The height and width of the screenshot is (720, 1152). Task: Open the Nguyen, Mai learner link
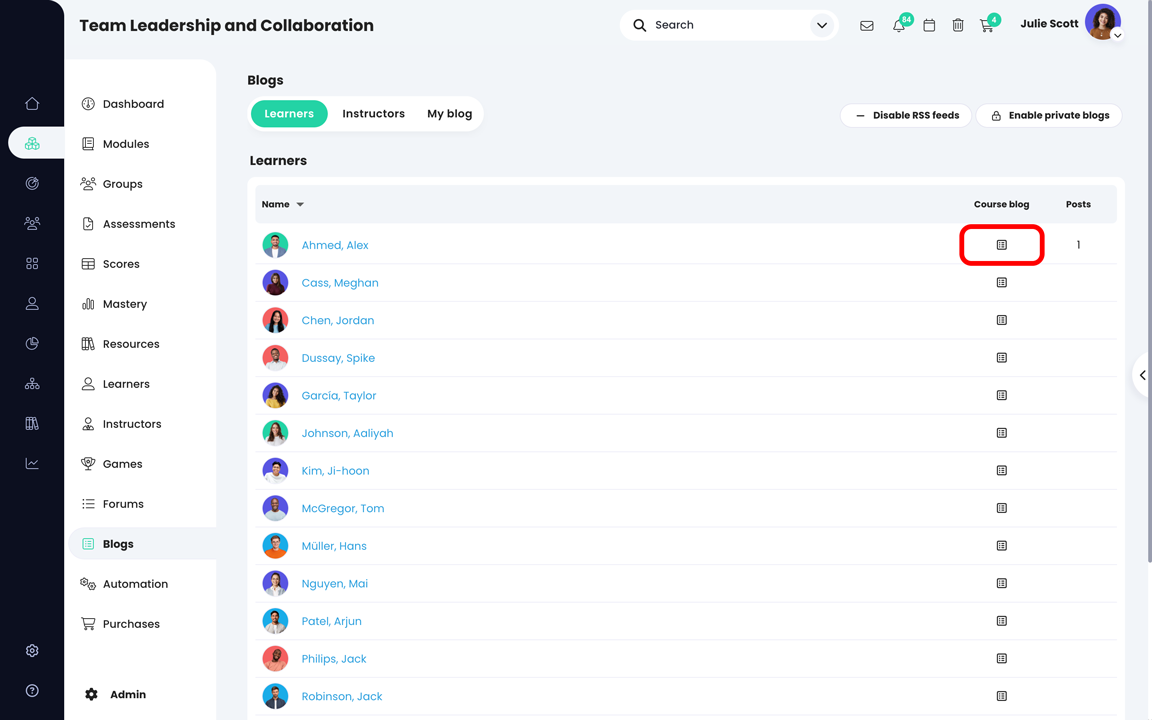pos(334,583)
